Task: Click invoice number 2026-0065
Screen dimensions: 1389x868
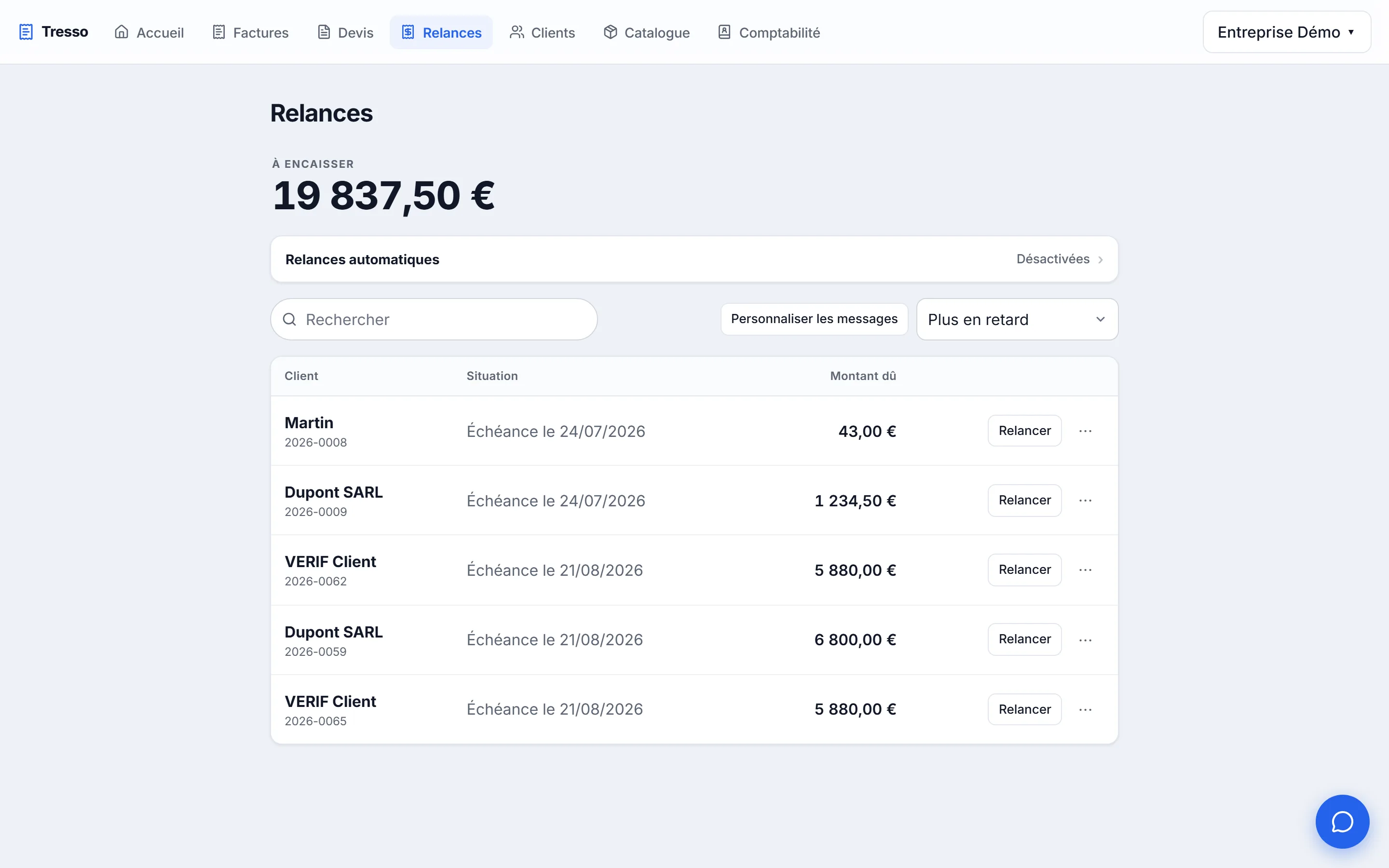Action: (x=316, y=721)
